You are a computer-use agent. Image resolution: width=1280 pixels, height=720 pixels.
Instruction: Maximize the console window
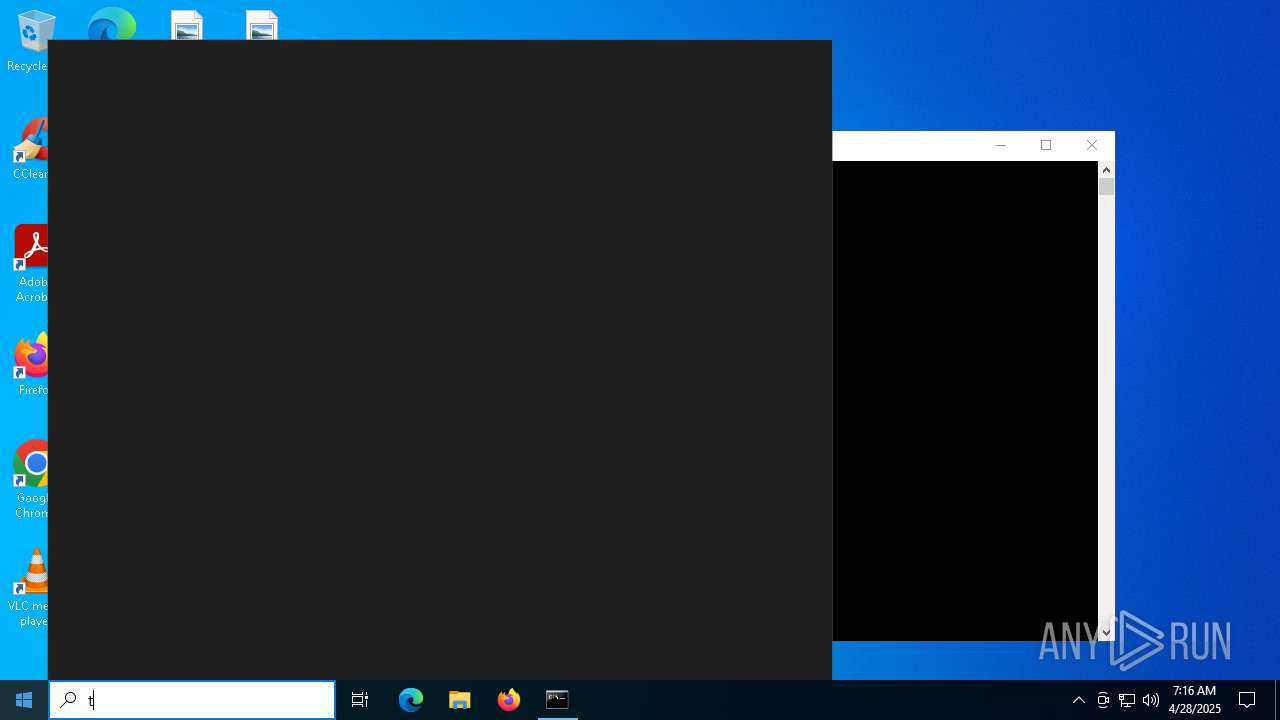[1046, 146]
